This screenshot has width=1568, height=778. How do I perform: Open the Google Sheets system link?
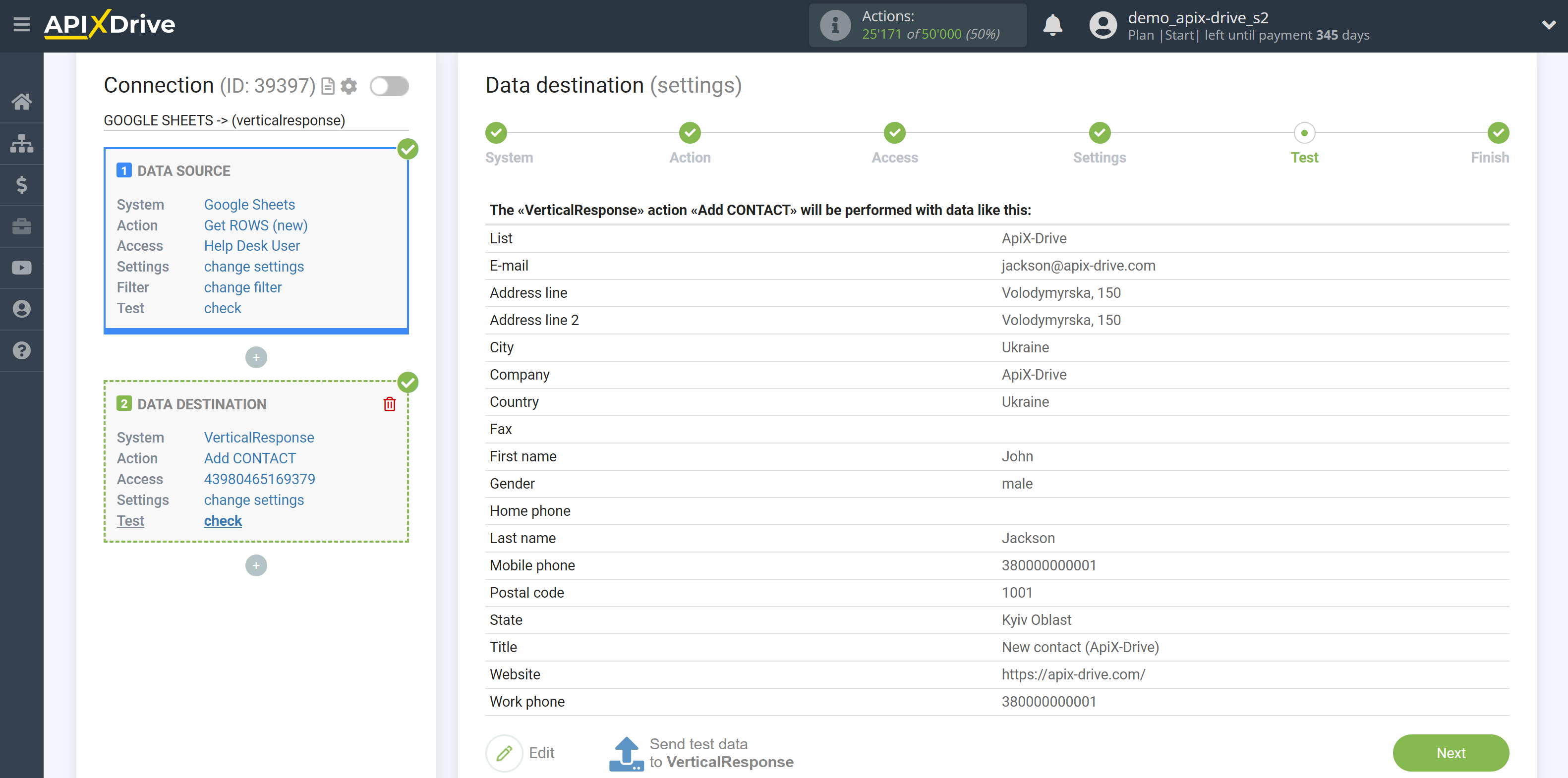pyautogui.click(x=249, y=204)
